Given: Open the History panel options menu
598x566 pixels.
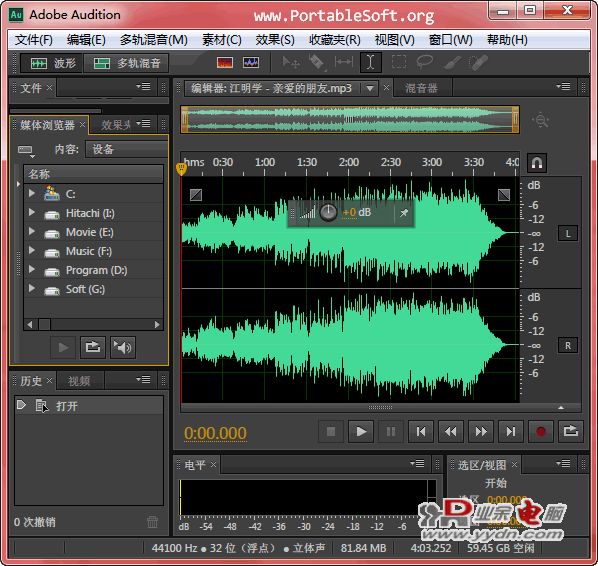Looking at the screenshot, I should [143, 379].
